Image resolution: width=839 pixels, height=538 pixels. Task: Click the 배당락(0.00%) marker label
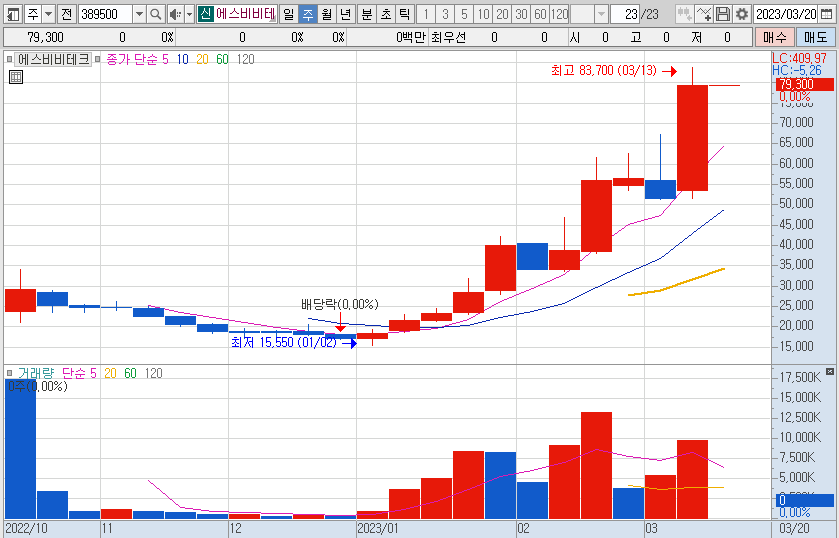pyautogui.click(x=340, y=305)
